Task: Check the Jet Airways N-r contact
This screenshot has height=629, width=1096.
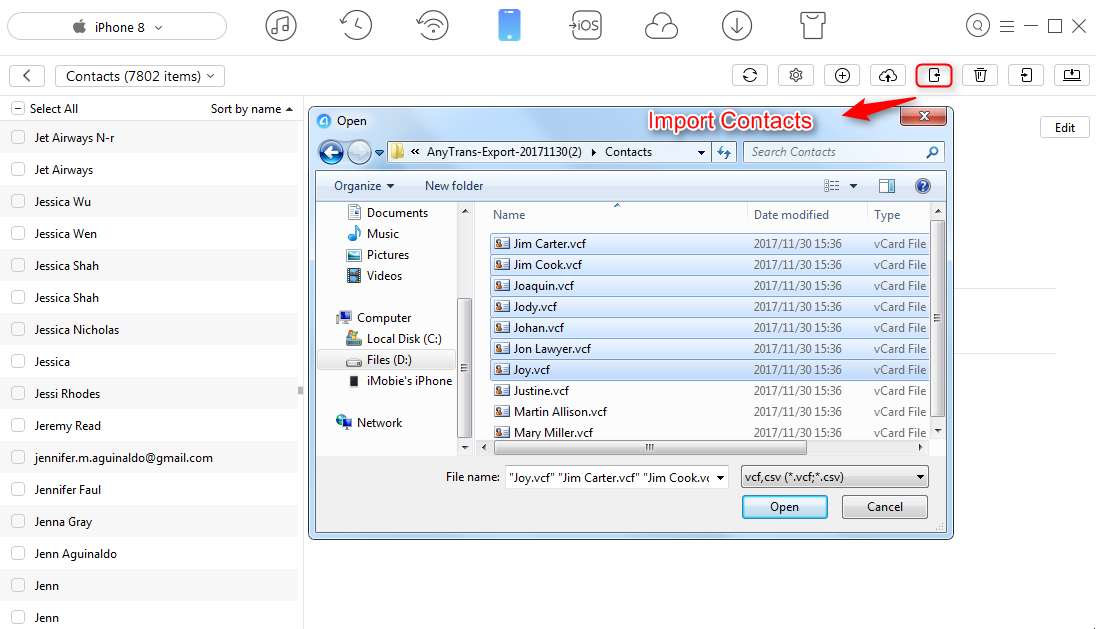Action: click(x=18, y=138)
